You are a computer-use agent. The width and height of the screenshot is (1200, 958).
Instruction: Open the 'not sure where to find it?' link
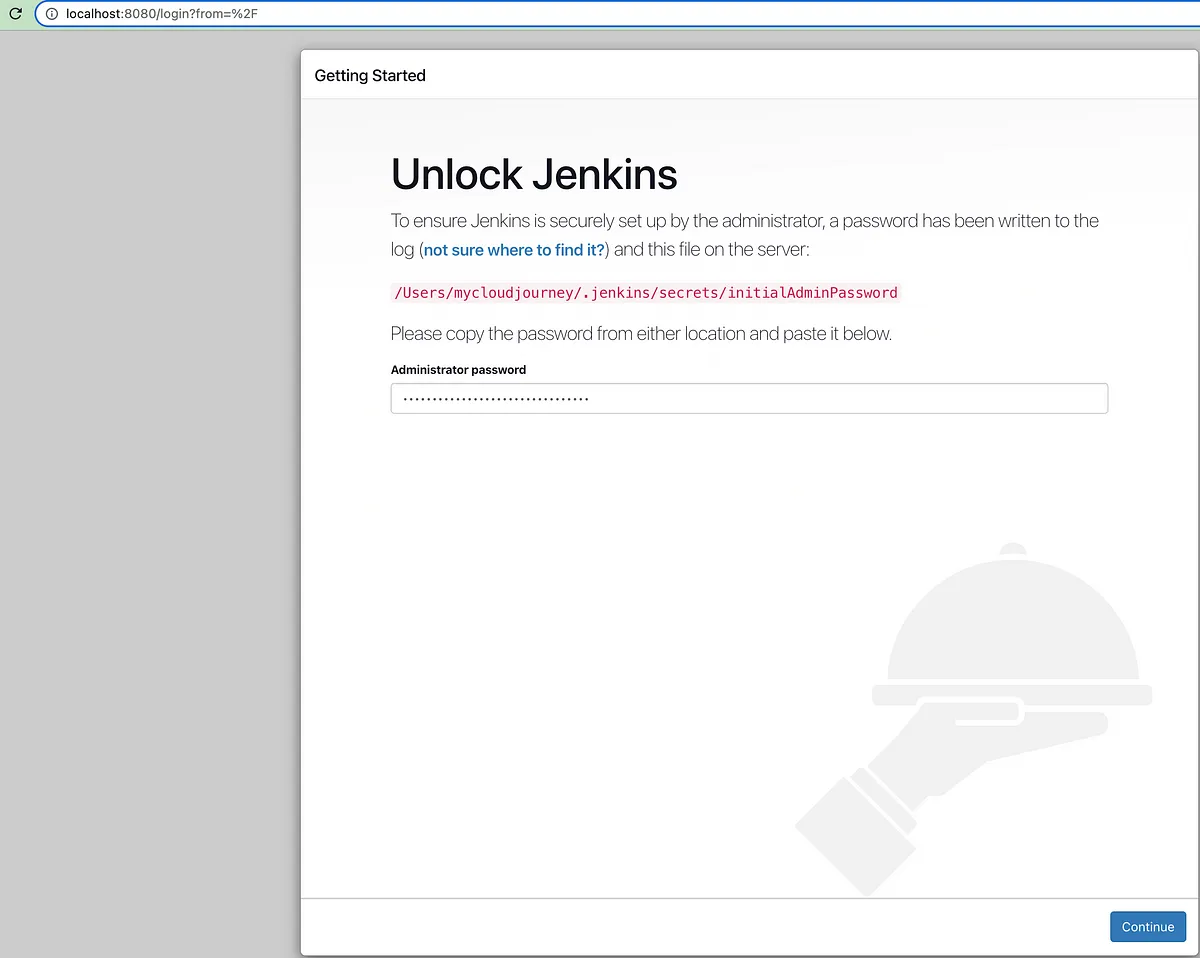coord(514,249)
